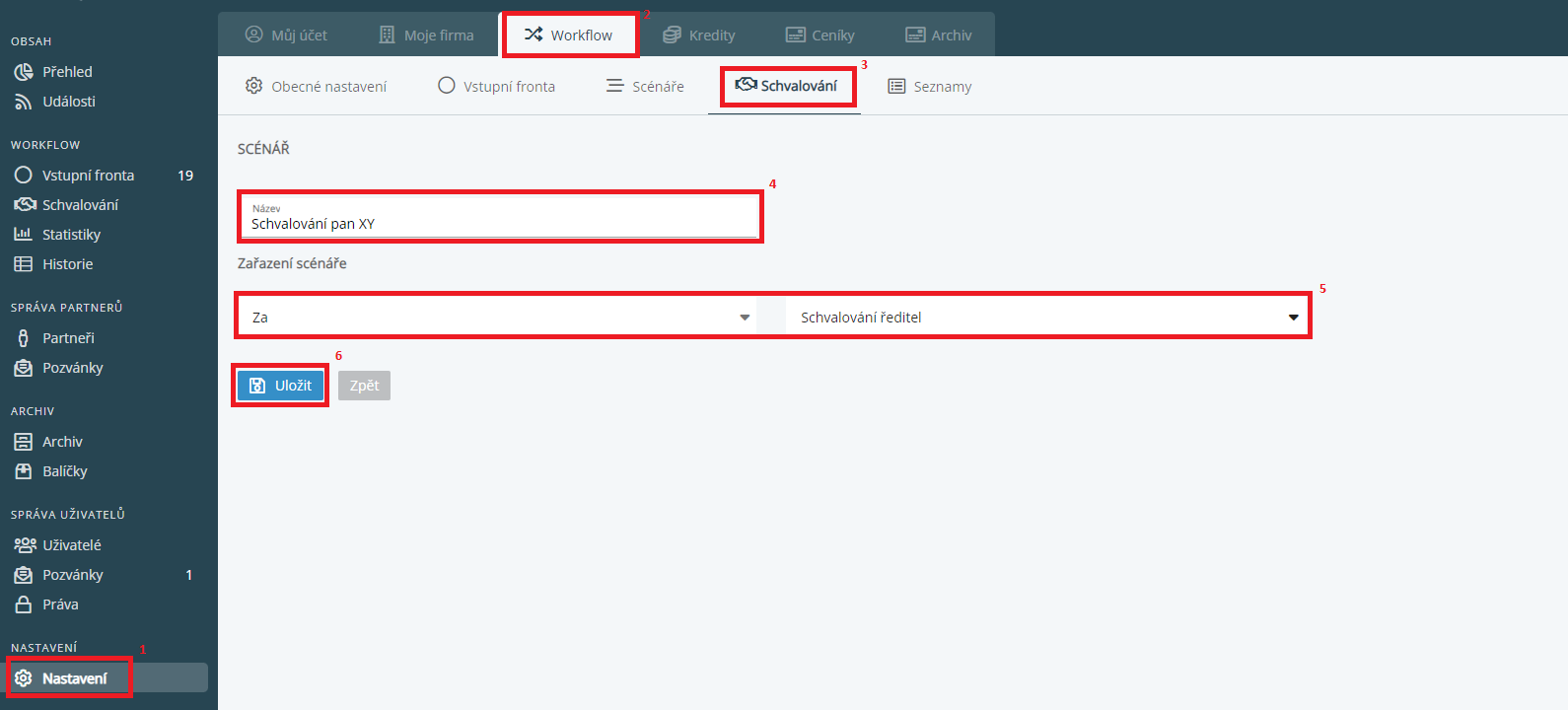Switch to the Workflow tab
The width and height of the screenshot is (1568, 710).
pyautogui.click(x=569, y=35)
